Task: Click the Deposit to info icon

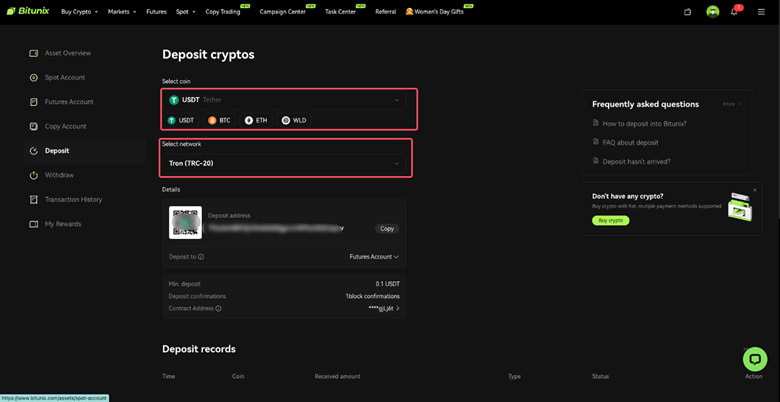Action: pos(201,257)
